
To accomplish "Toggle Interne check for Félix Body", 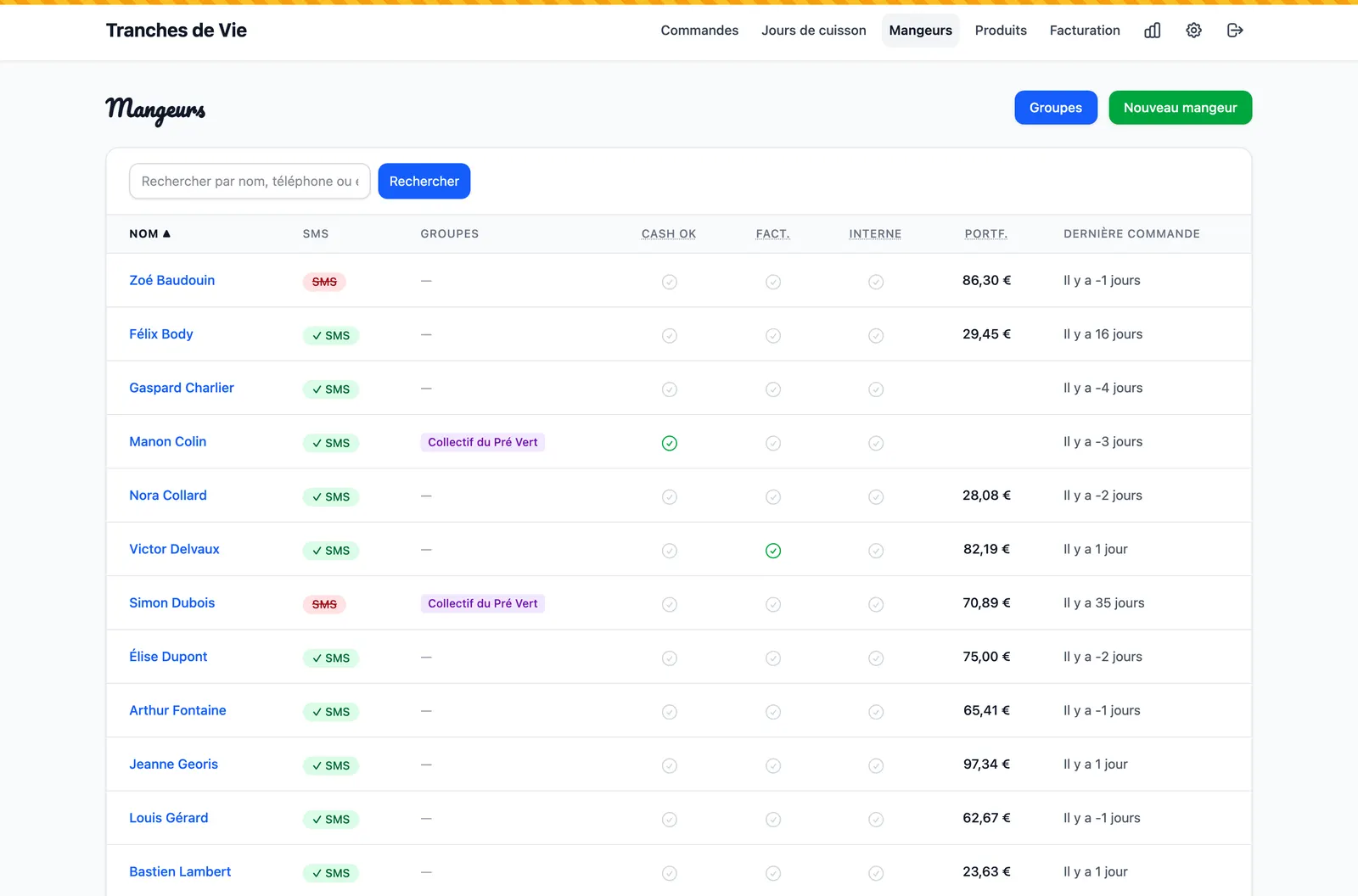I will [876, 336].
